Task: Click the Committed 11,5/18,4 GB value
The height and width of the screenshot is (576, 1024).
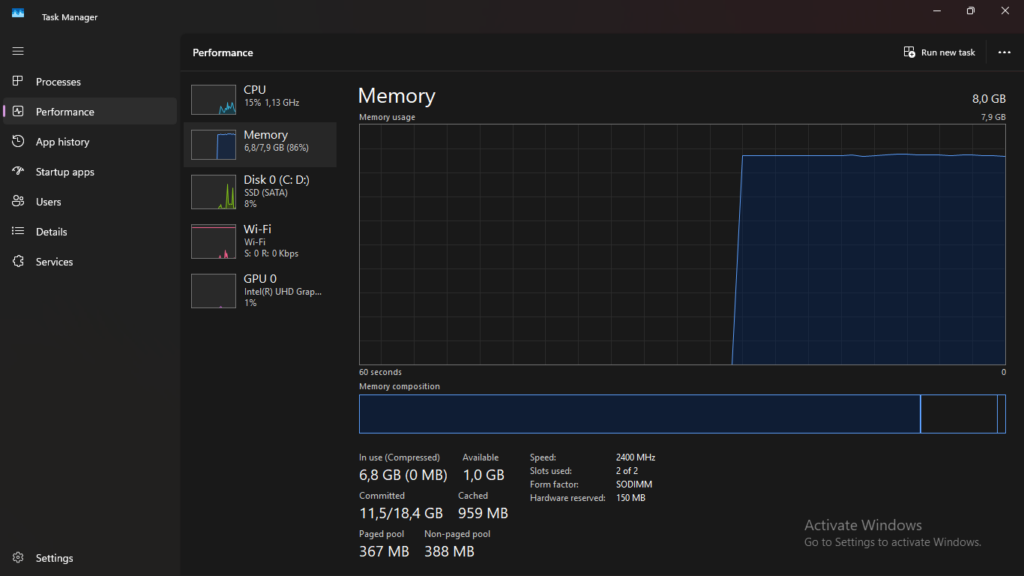Action: tap(401, 513)
